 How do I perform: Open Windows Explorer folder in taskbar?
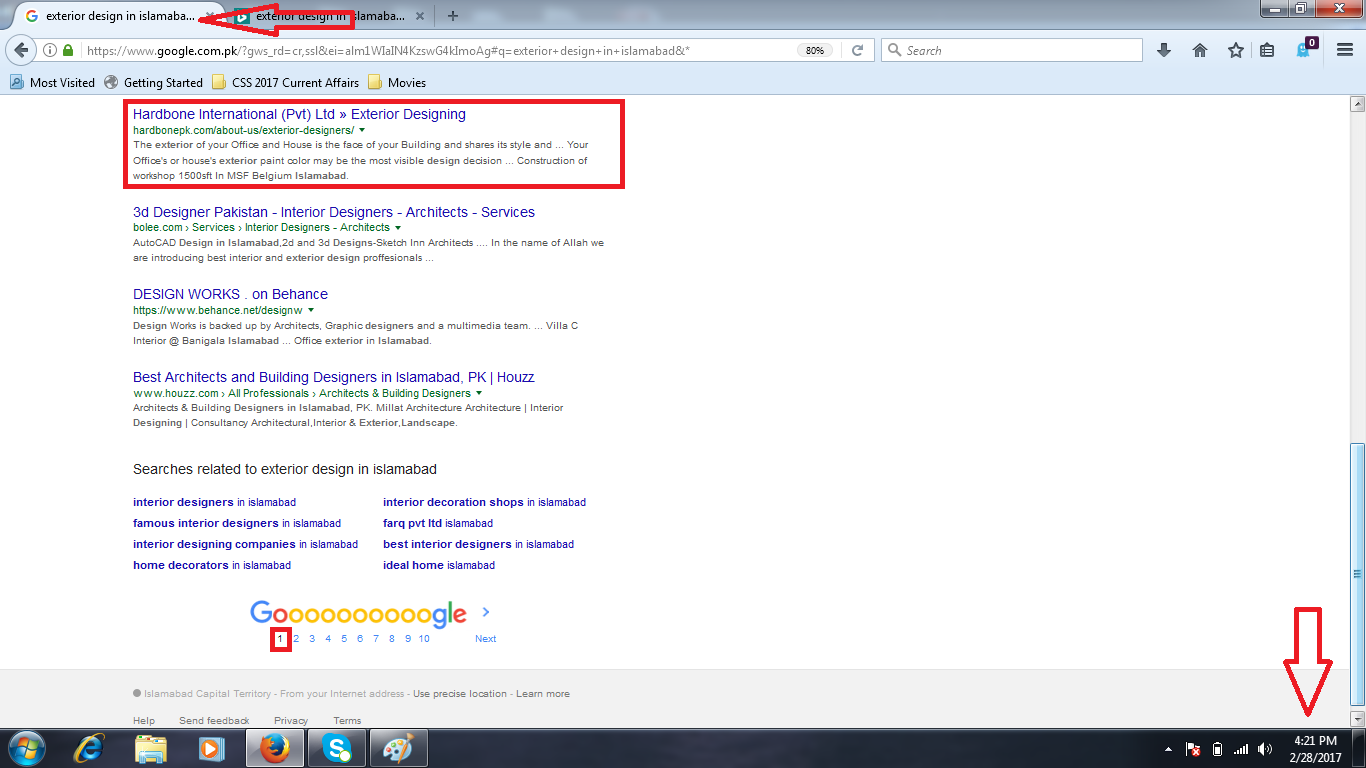coord(151,748)
